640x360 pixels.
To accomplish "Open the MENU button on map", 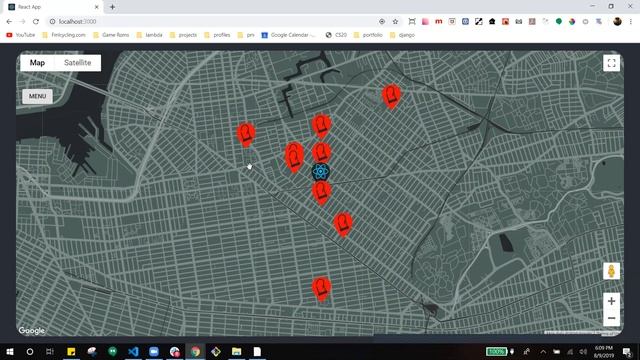I will [37, 96].
